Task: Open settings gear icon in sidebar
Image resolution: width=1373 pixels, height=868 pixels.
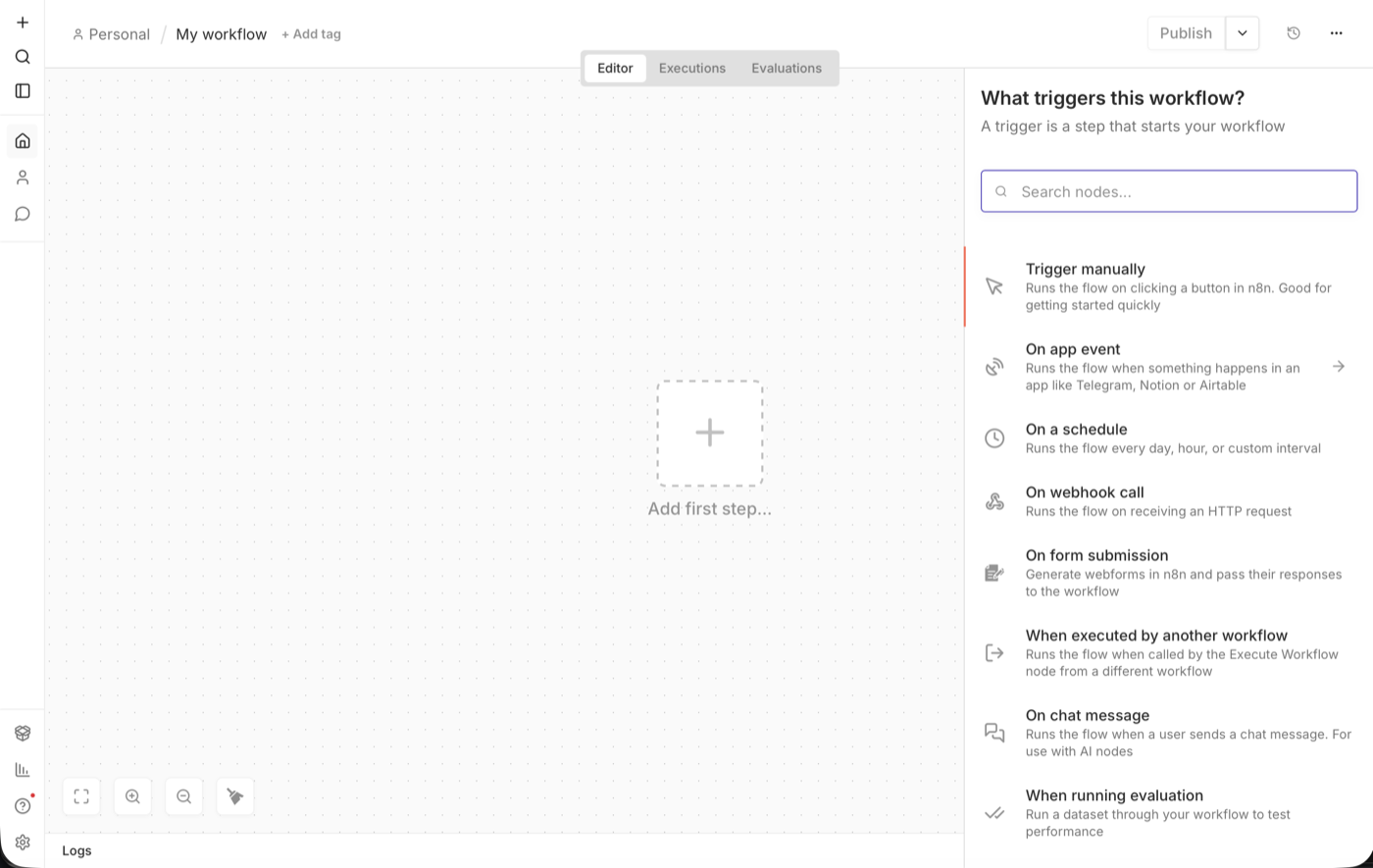Action: (x=23, y=842)
